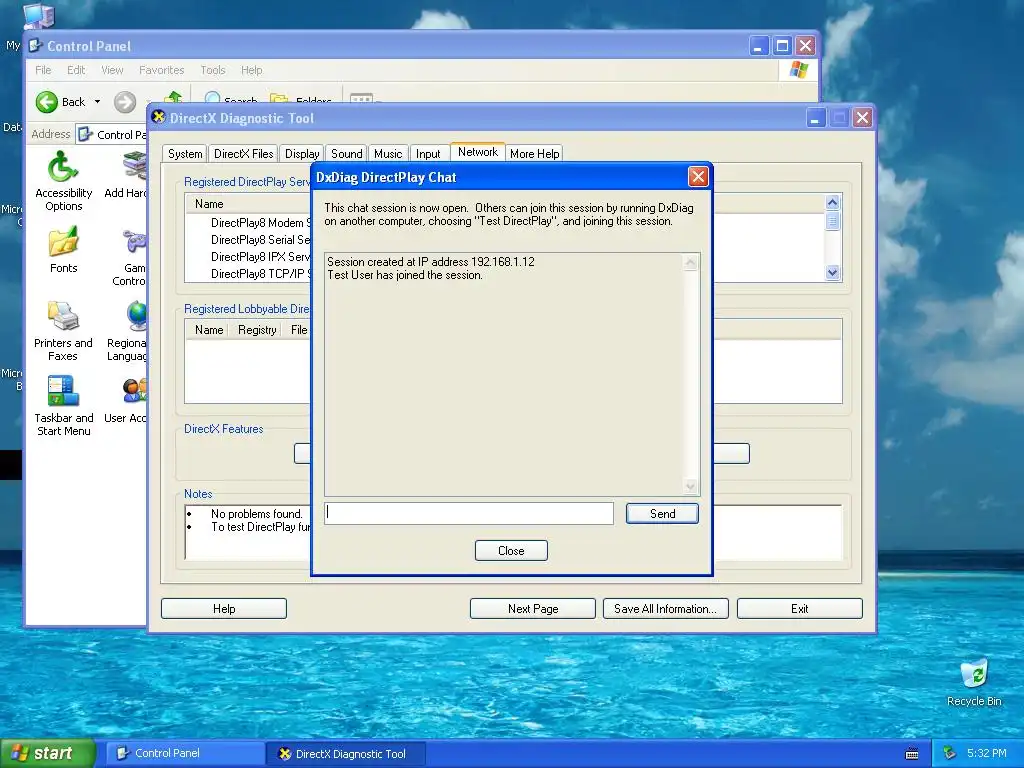1024x768 pixels.
Task: Open the Edit menu in Control Panel
Action: point(76,70)
